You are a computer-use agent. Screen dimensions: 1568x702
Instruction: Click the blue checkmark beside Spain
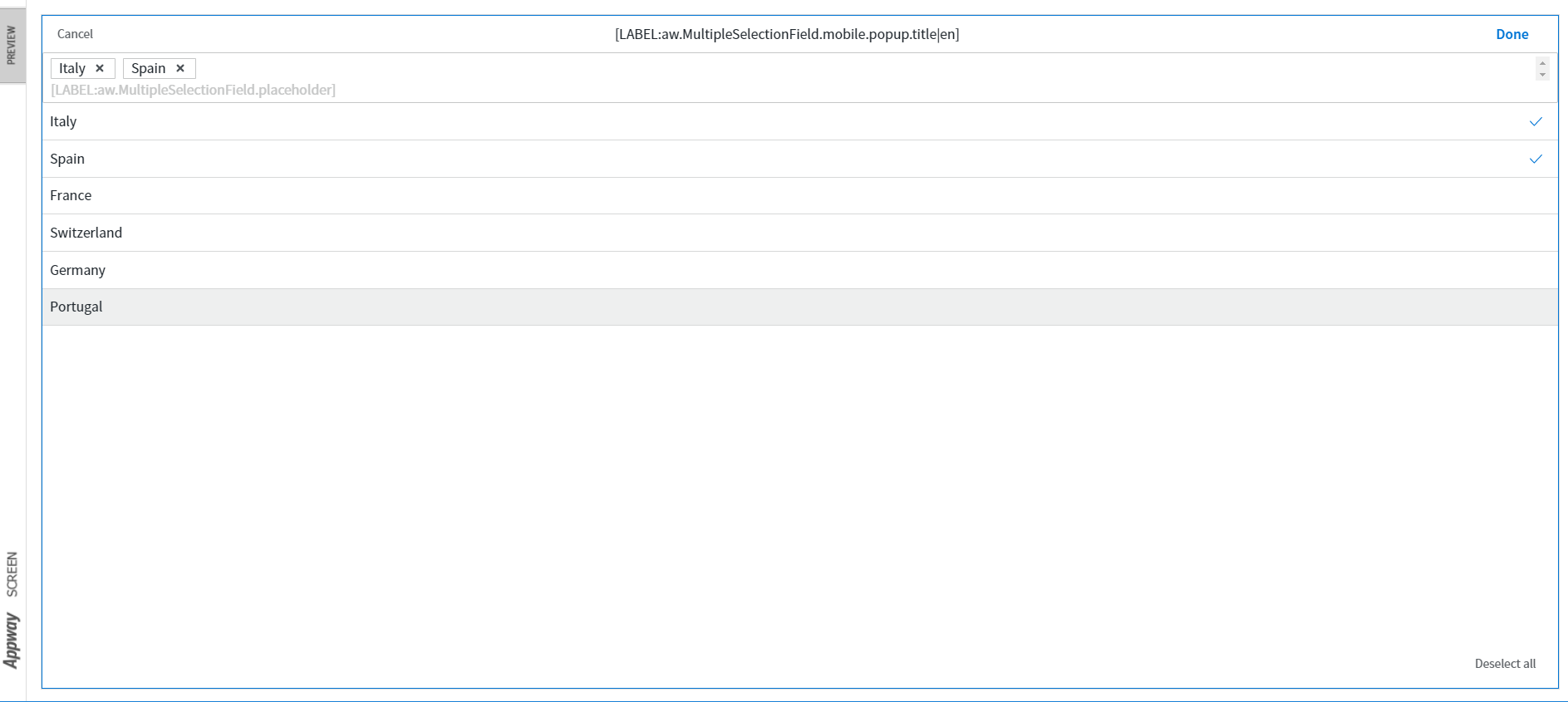(1535, 159)
